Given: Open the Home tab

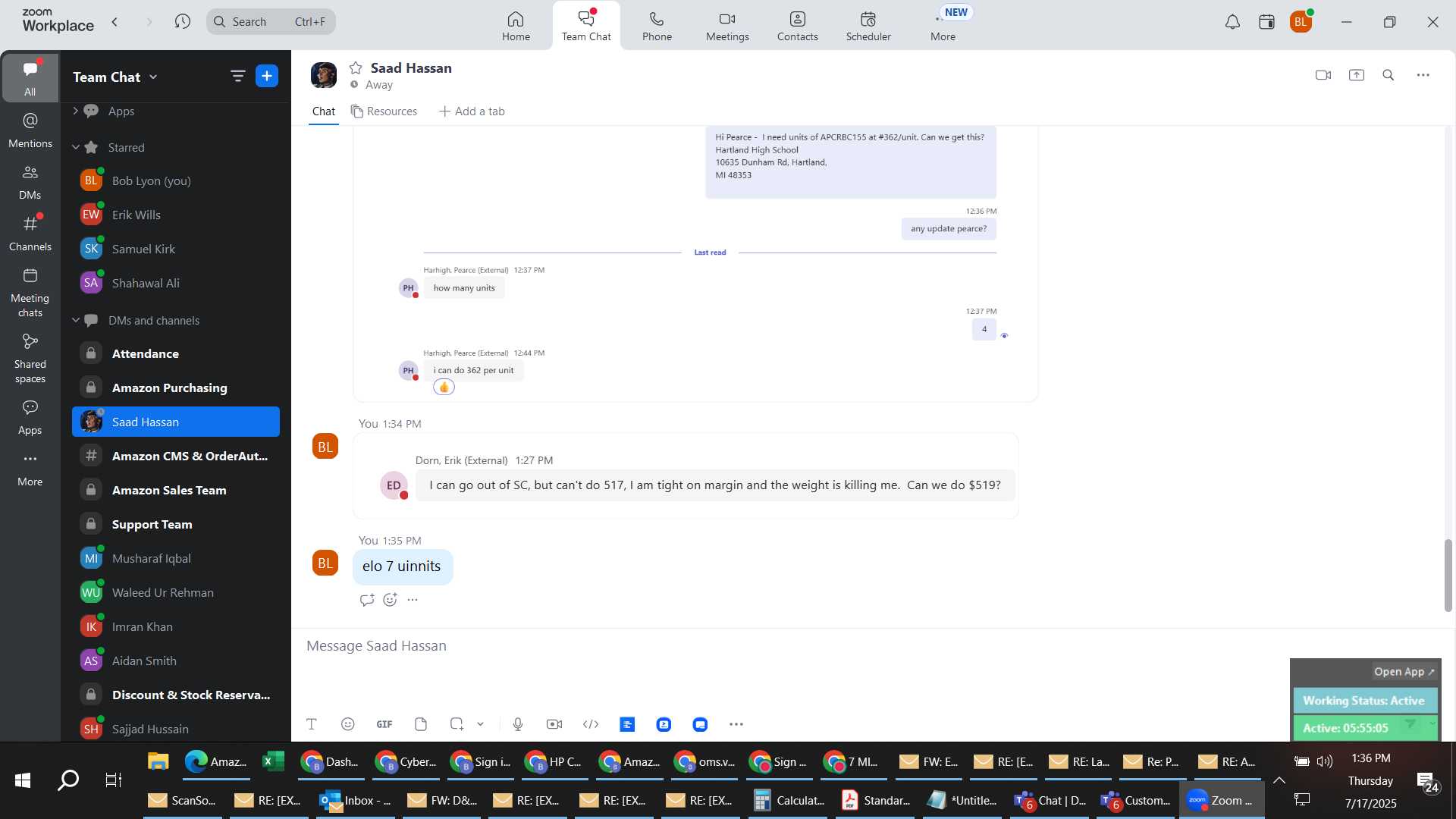Looking at the screenshot, I should [516, 26].
